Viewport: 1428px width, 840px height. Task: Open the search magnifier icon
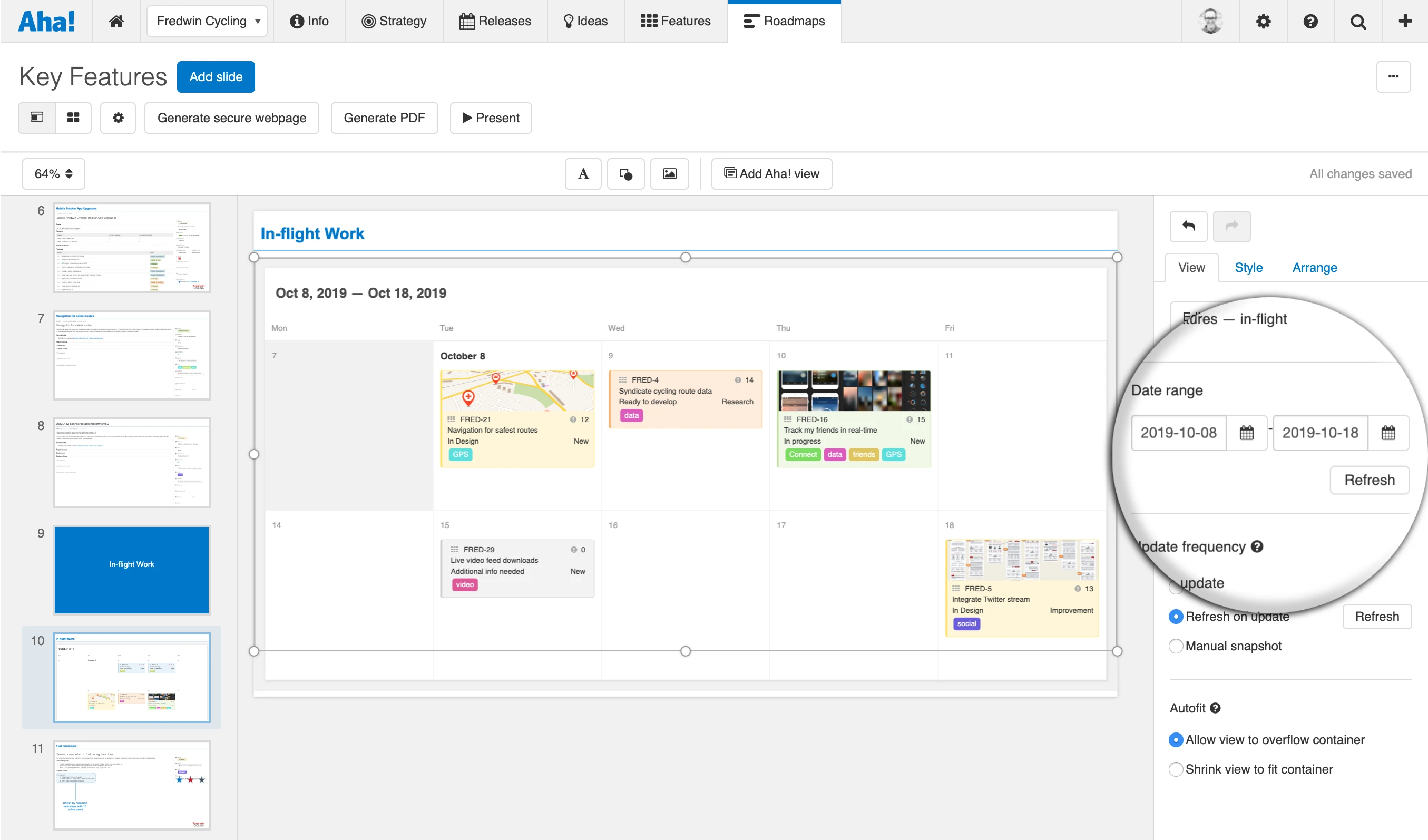pos(1358,21)
